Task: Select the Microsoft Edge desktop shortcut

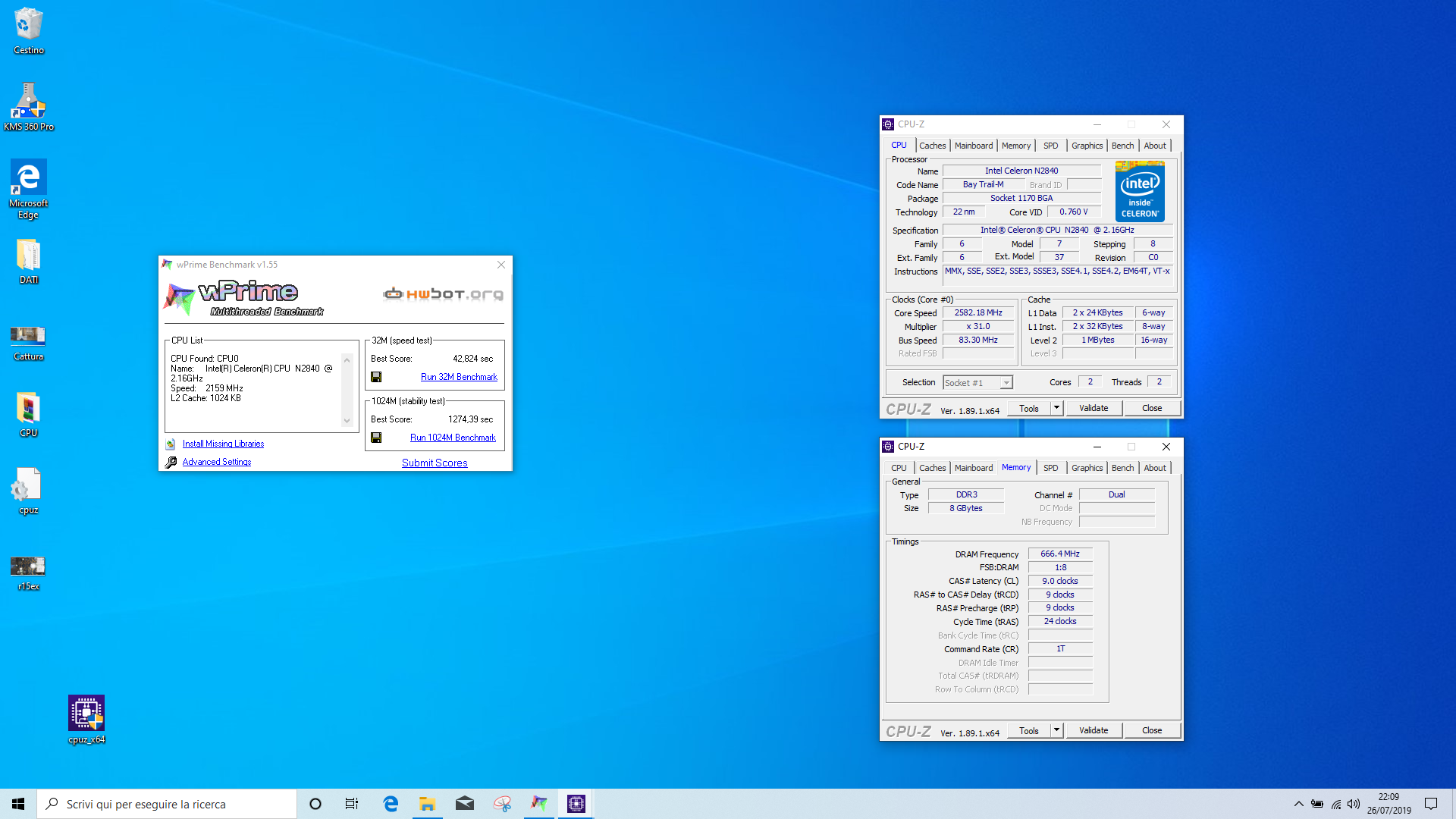Action: tap(29, 189)
